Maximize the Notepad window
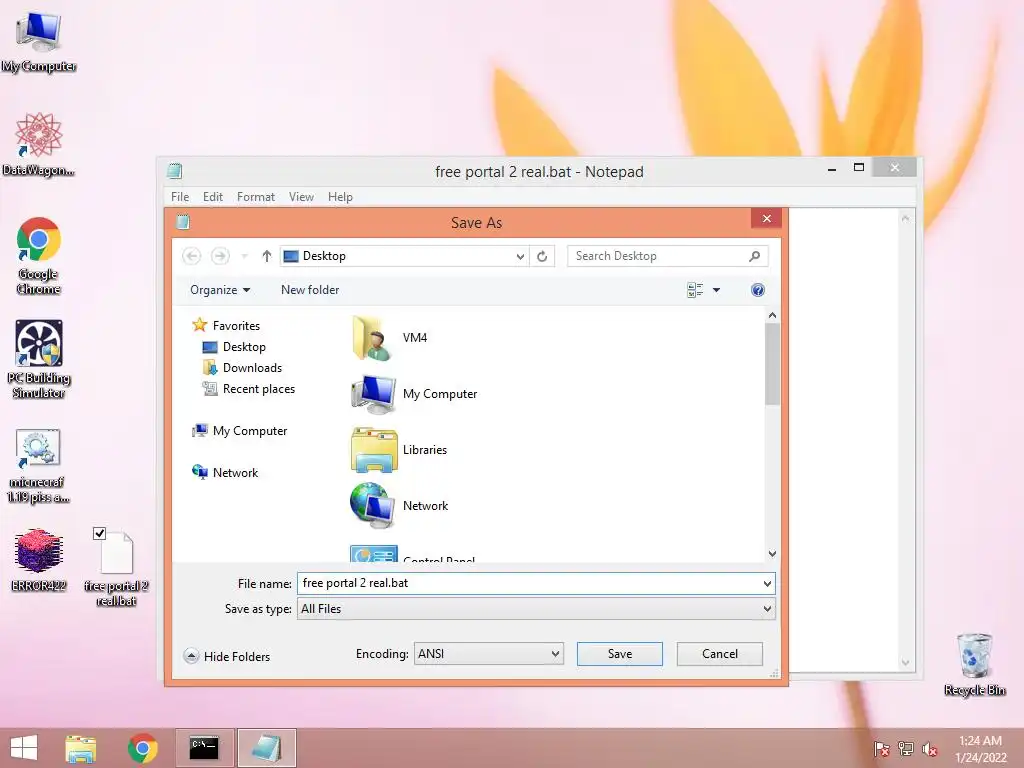This screenshot has height=768, width=1024. pyautogui.click(x=859, y=168)
